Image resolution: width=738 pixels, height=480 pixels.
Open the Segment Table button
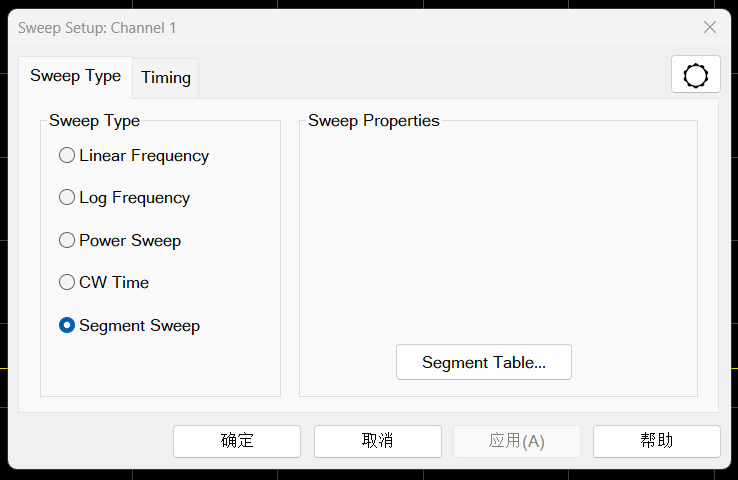[x=484, y=362]
